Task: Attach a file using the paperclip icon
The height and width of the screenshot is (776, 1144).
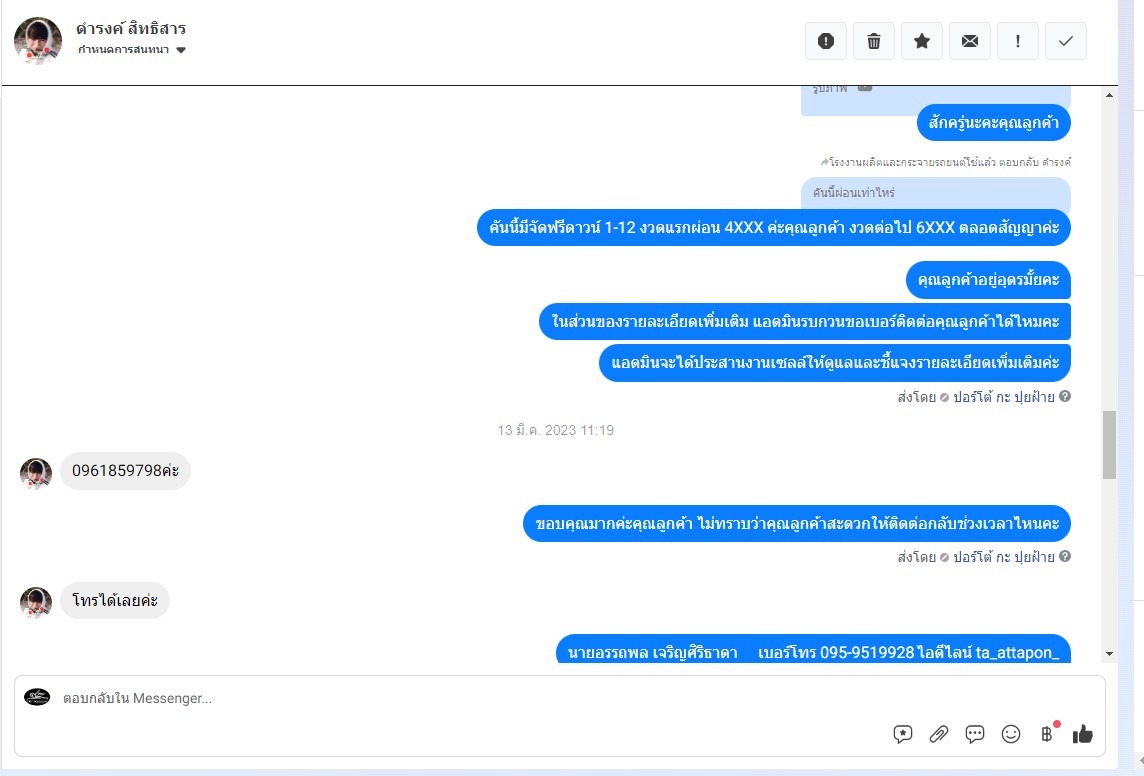Action: (x=938, y=734)
